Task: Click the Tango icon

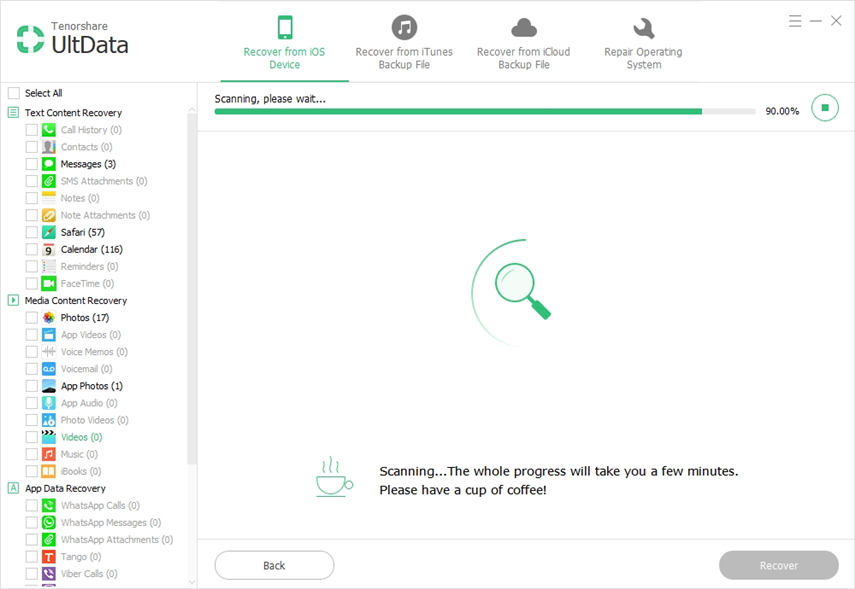Action: [x=49, y=556]
